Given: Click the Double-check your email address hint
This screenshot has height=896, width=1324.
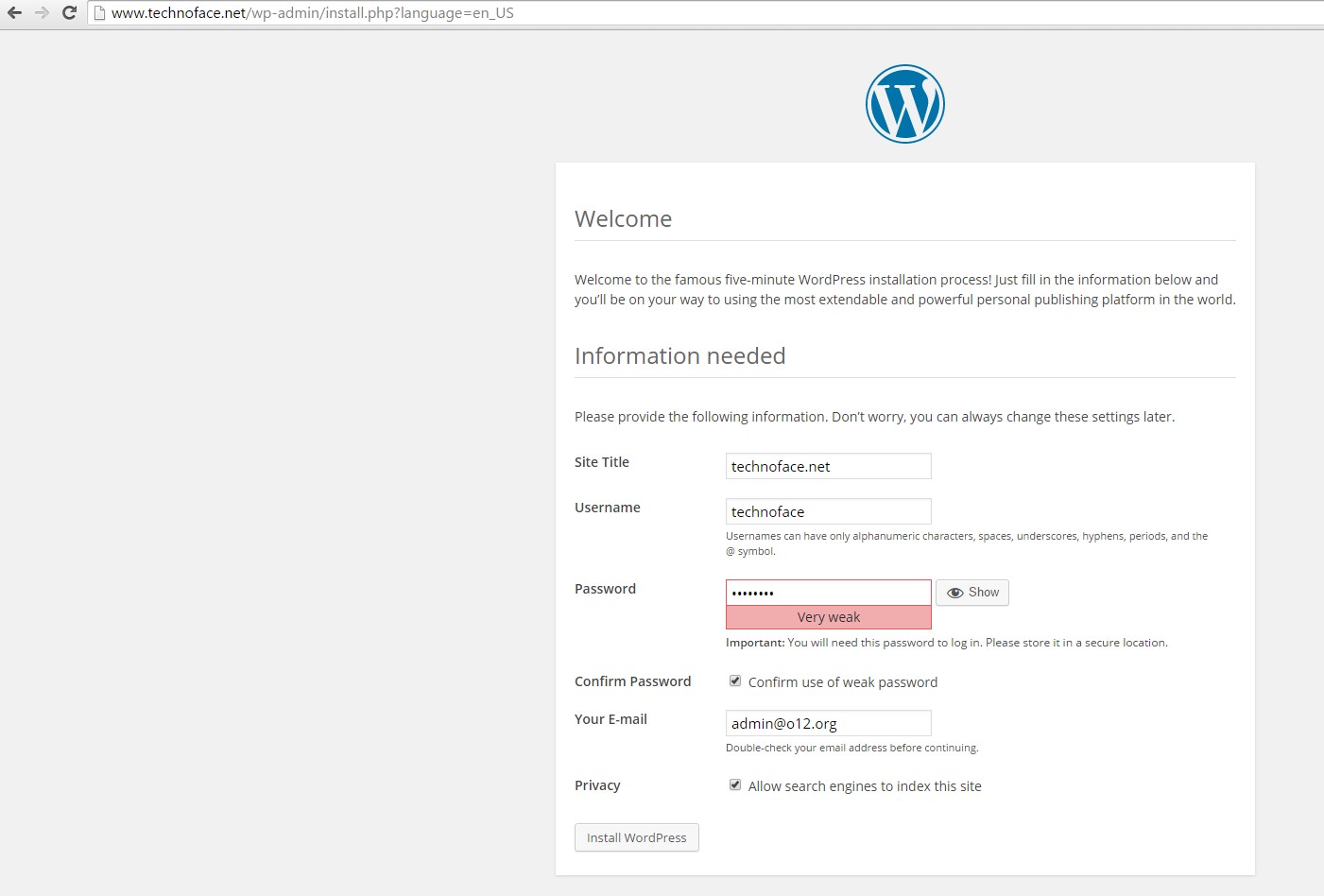Looking at the screenshot, I should pos(852,748).
